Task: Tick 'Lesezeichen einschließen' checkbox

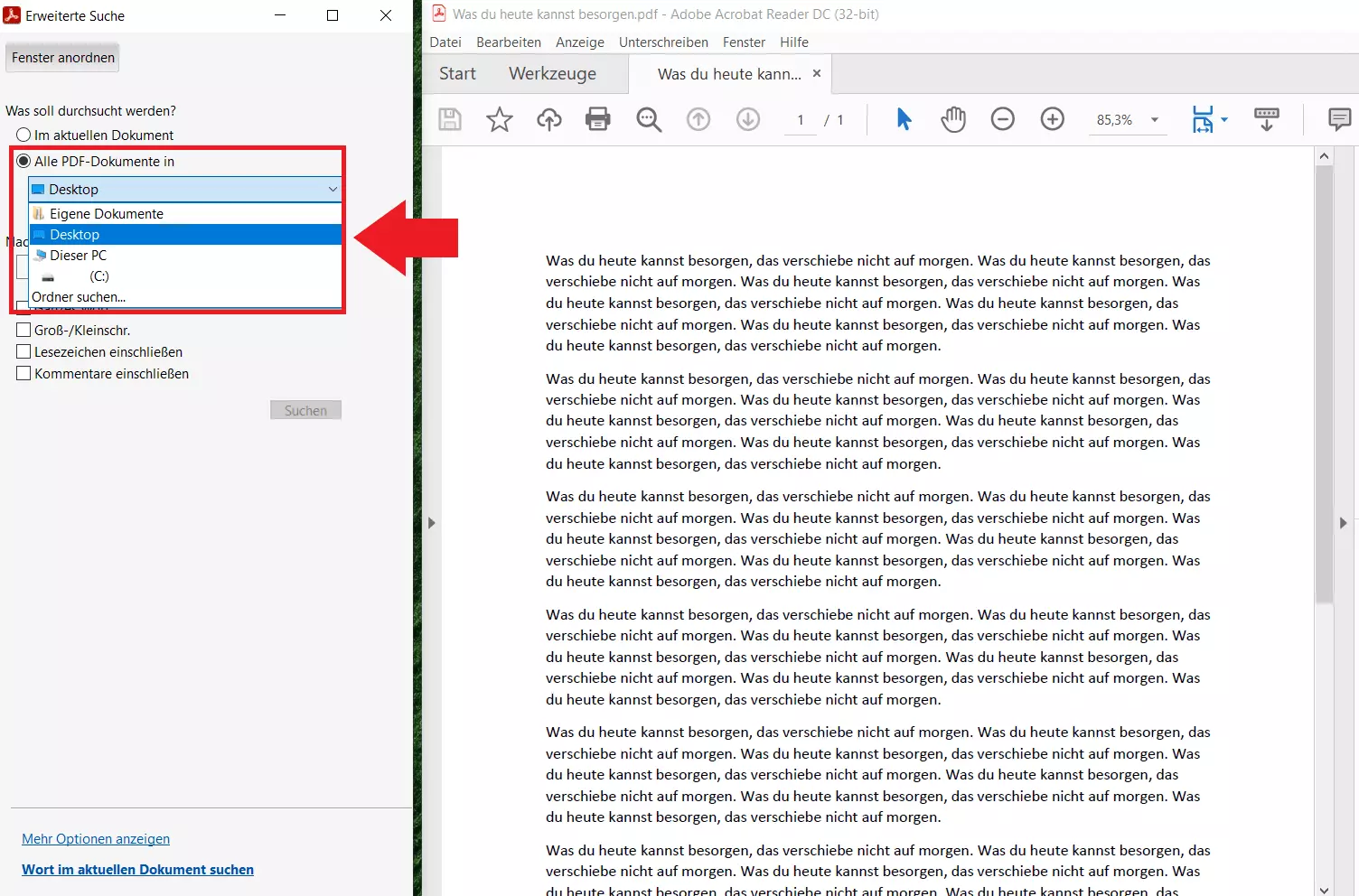Action: click(x=24, y=351)
